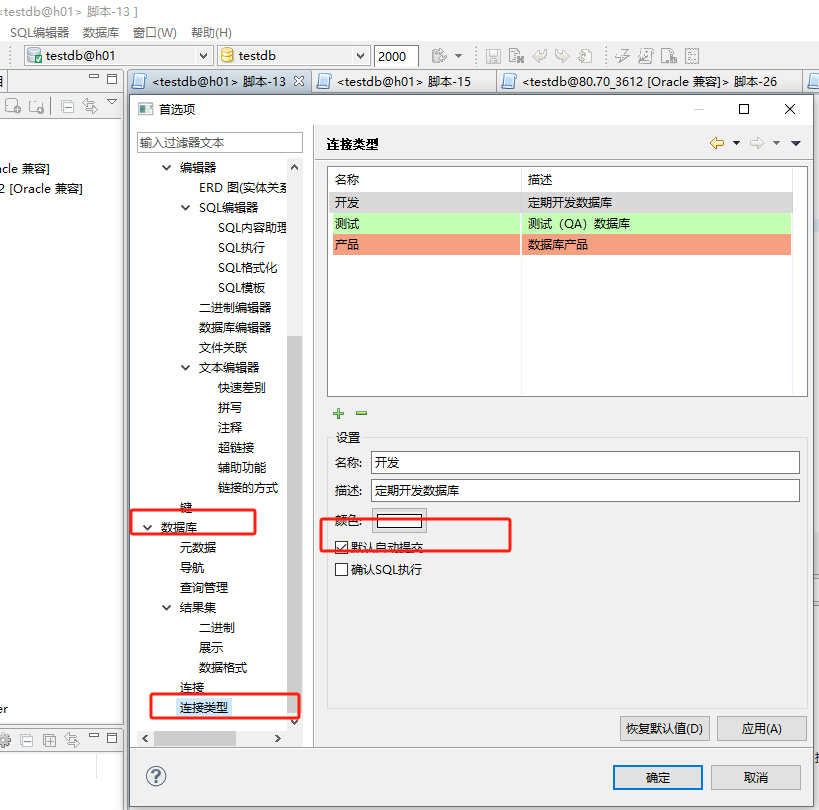Maximize the bottom-left panel
This screenshot has width=819, height=810.
click(x=112, y=738)
